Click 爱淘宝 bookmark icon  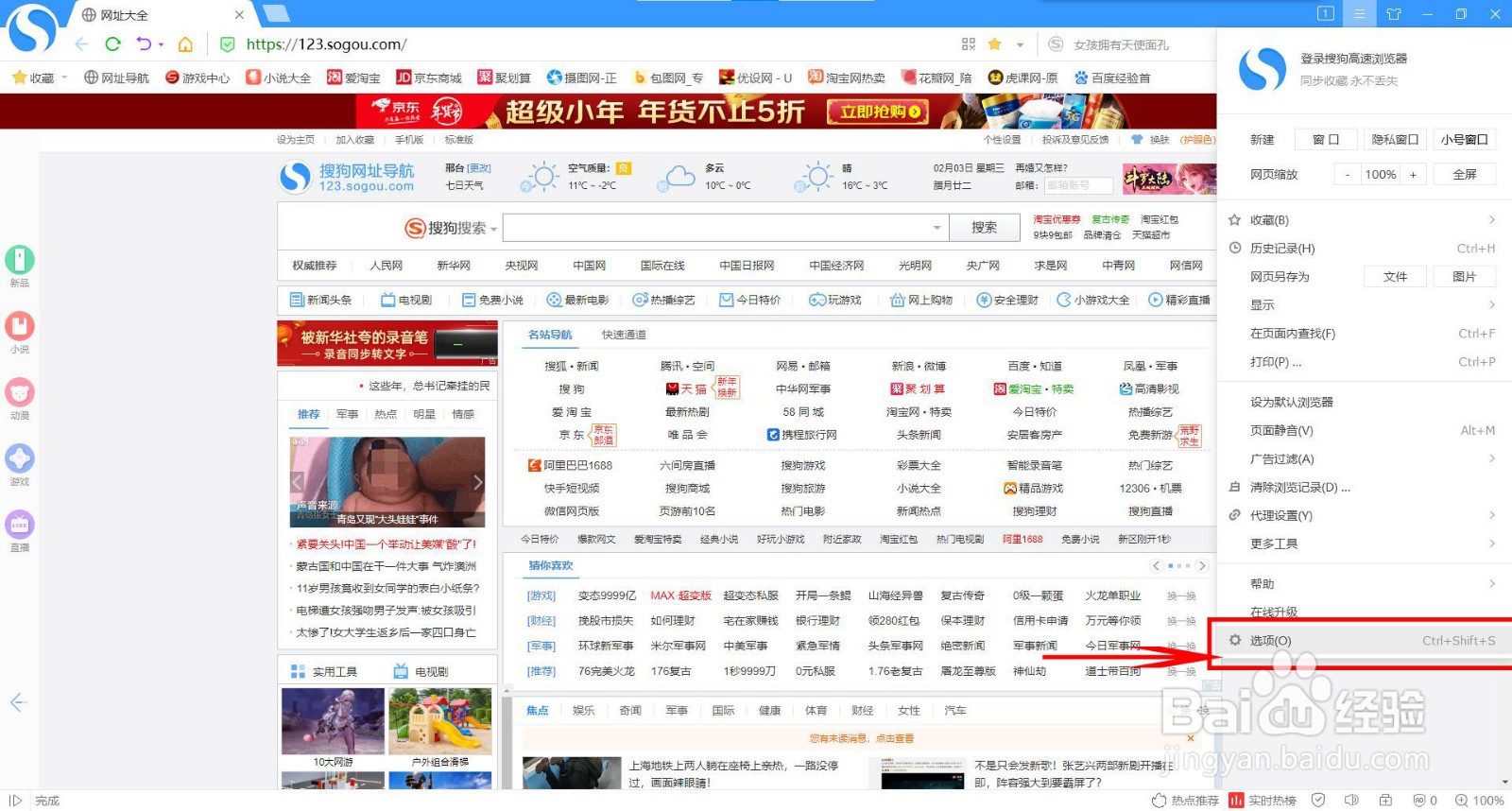[x=335, y=78]
